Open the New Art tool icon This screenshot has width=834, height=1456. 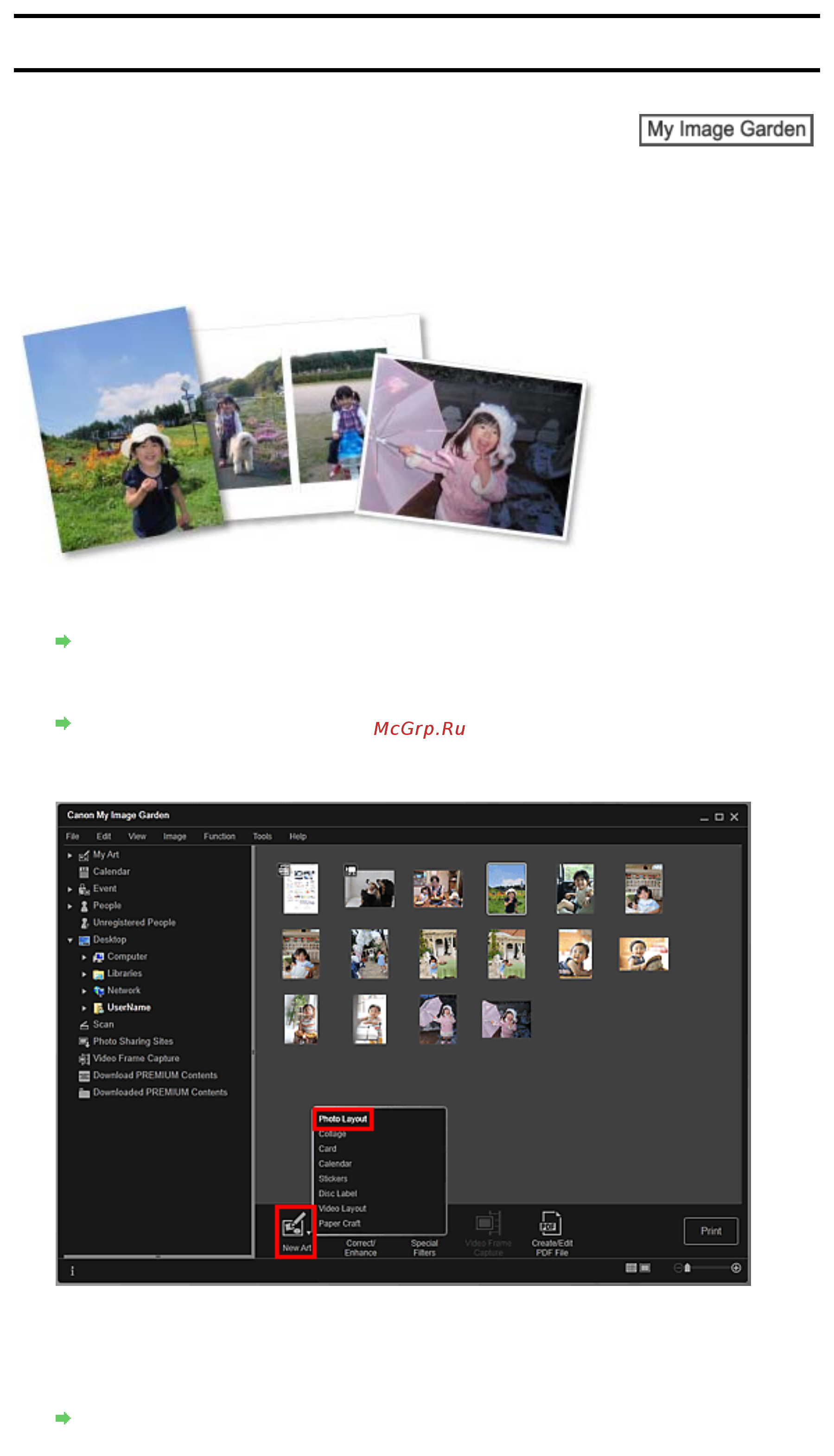point(293,1226)
